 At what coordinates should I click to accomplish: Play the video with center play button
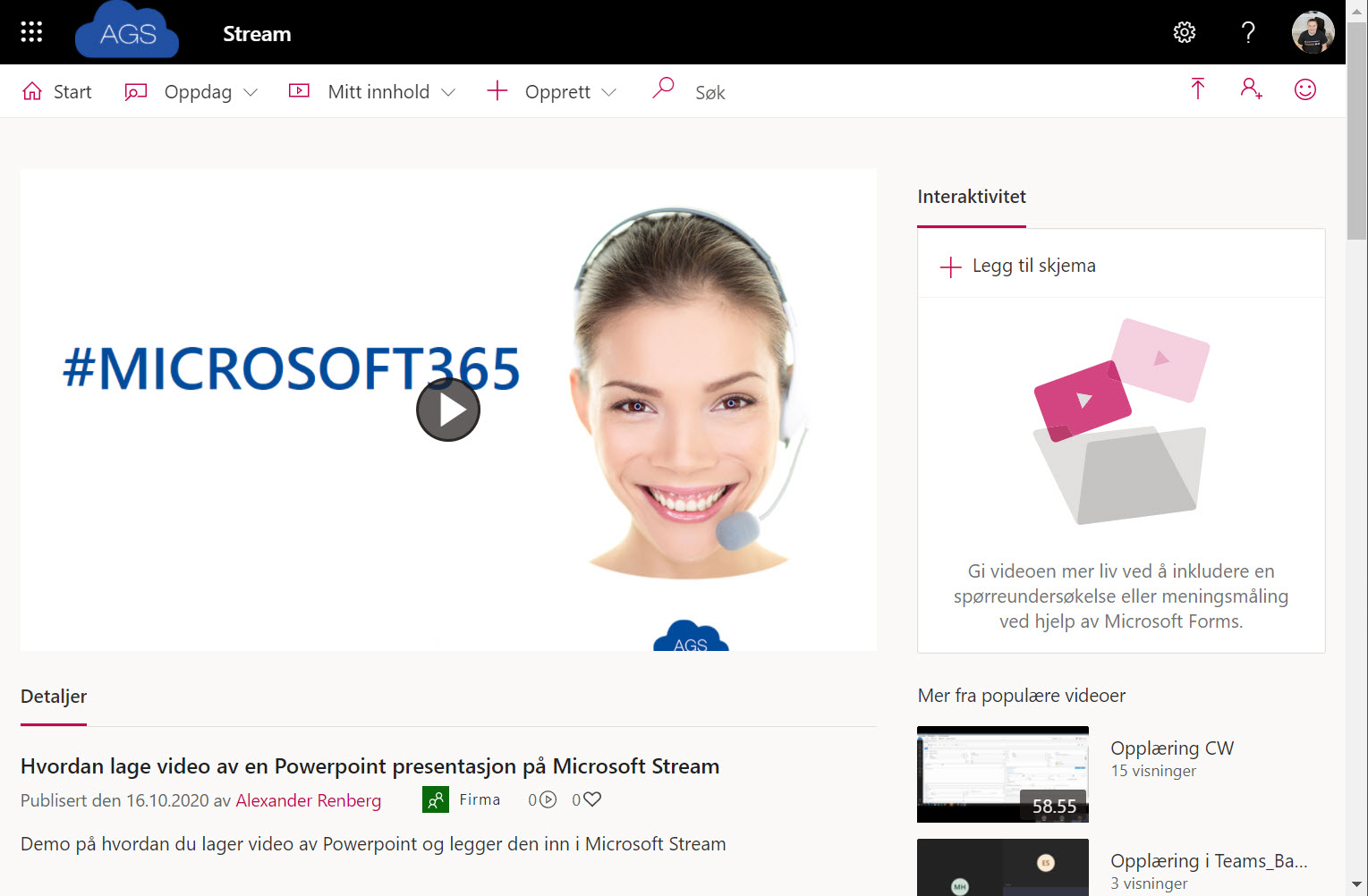pyautogui.click(x=448, y=410)
